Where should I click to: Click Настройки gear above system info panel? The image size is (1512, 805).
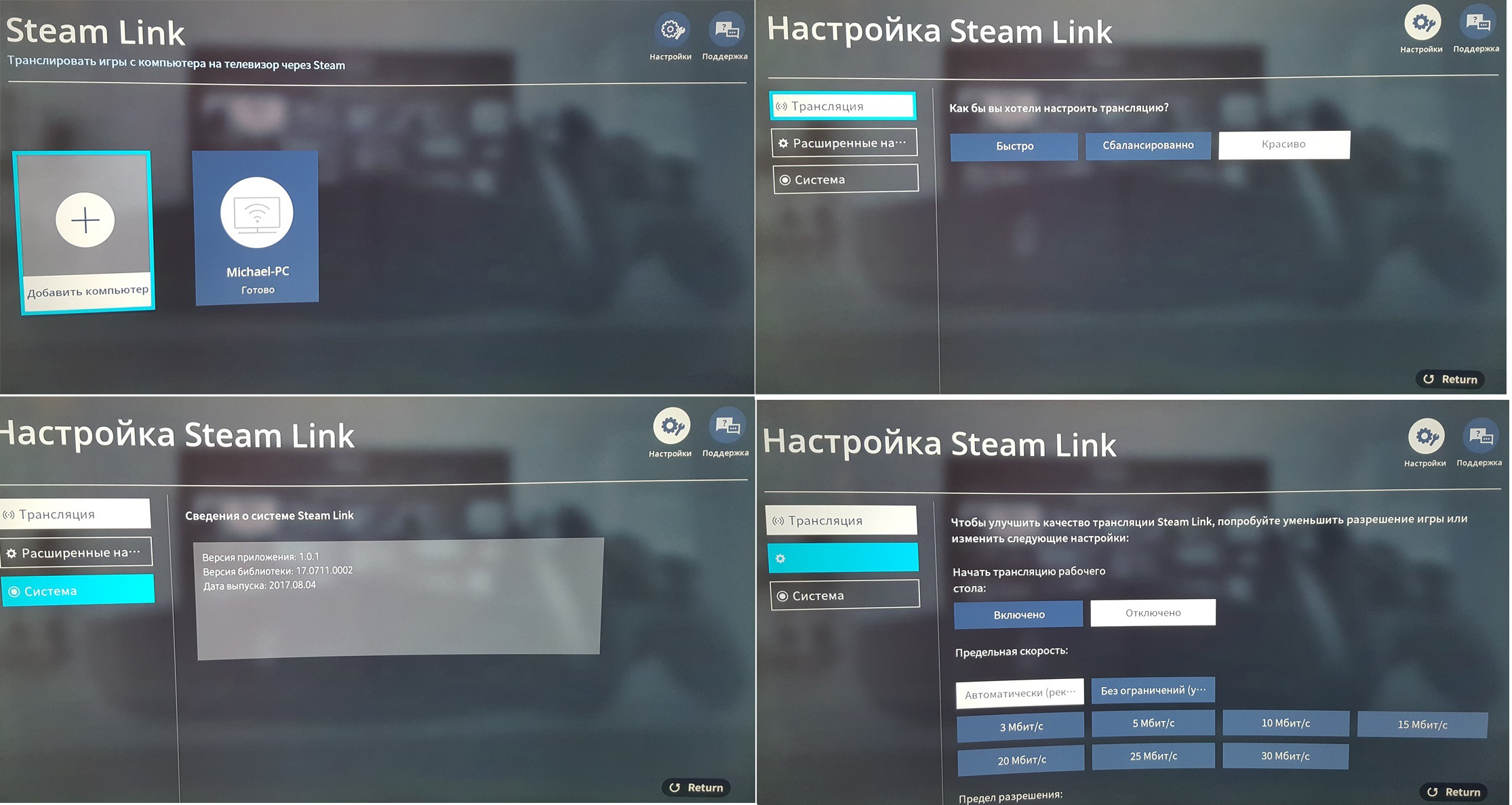(671, 426)
